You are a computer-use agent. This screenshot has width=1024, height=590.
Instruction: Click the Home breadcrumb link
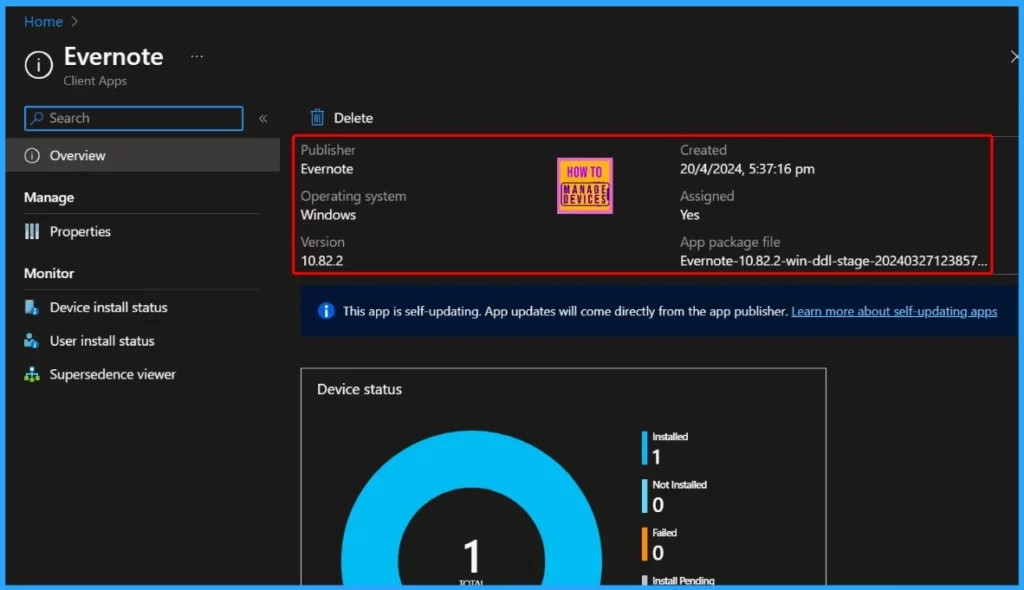(x=43, y=22)
